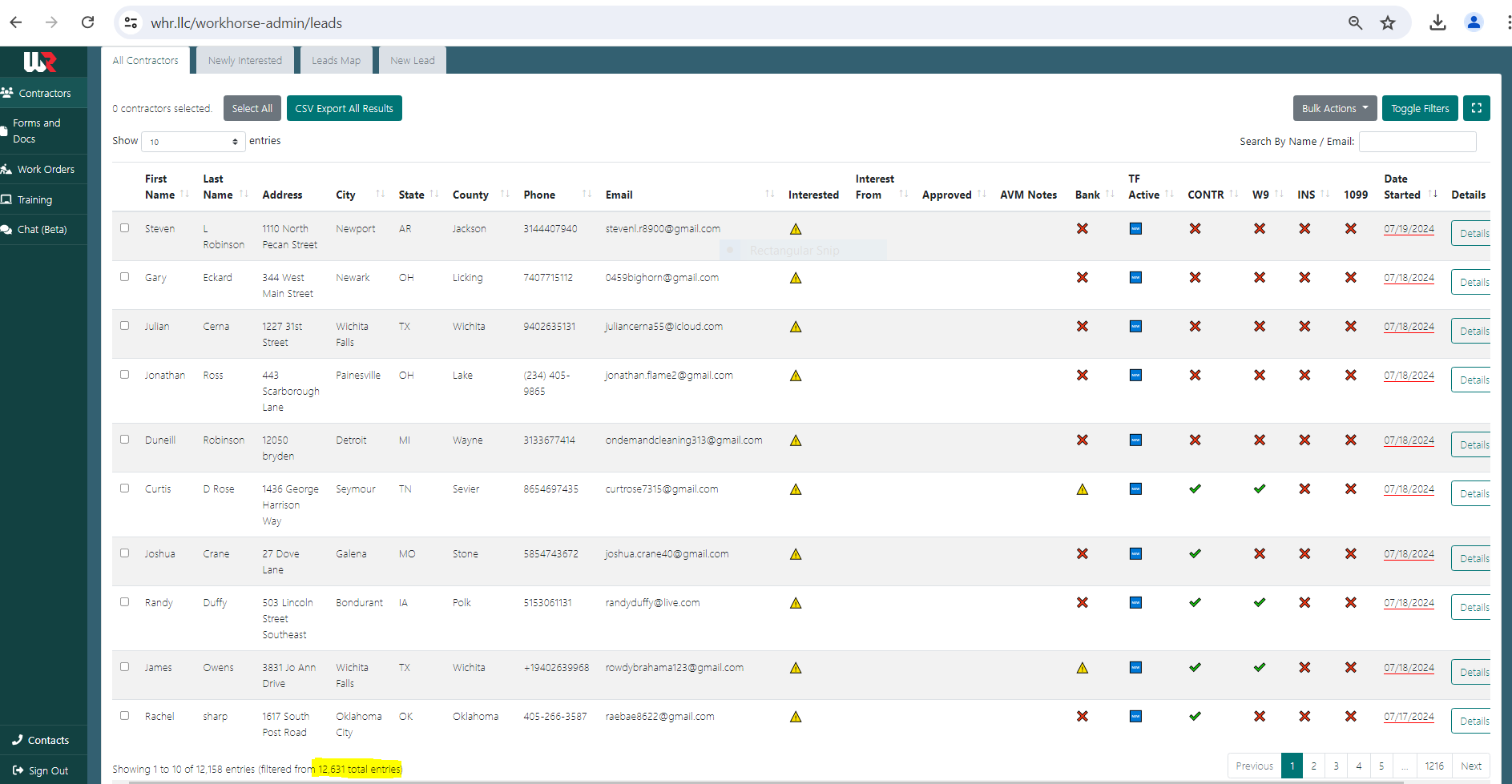Select the checkbox for Randy Duffy
This screenshot has height=784, width=1512.
[x=124, y=601]
